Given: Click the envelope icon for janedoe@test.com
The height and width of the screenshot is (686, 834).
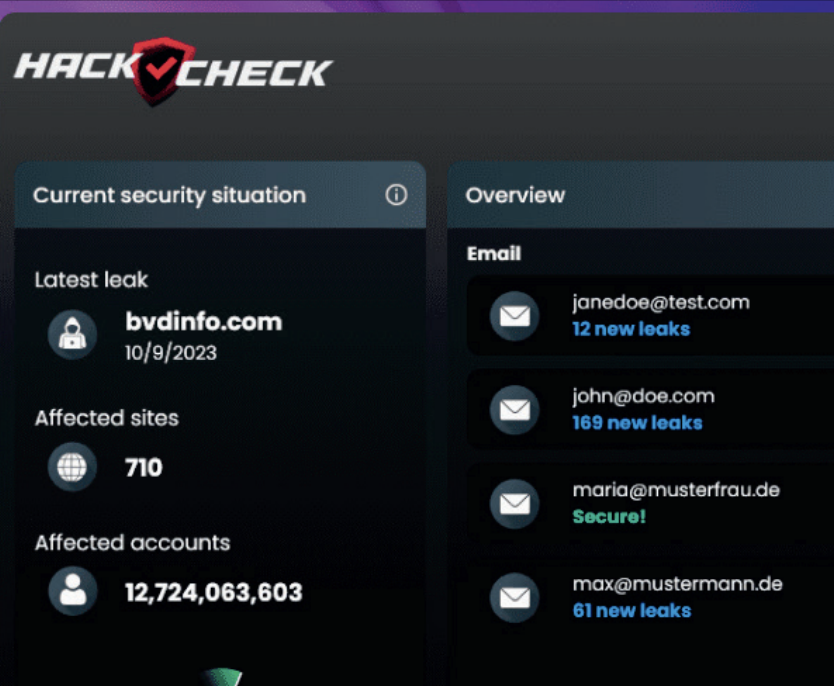Looking at the screenshot, I should 514,316.
